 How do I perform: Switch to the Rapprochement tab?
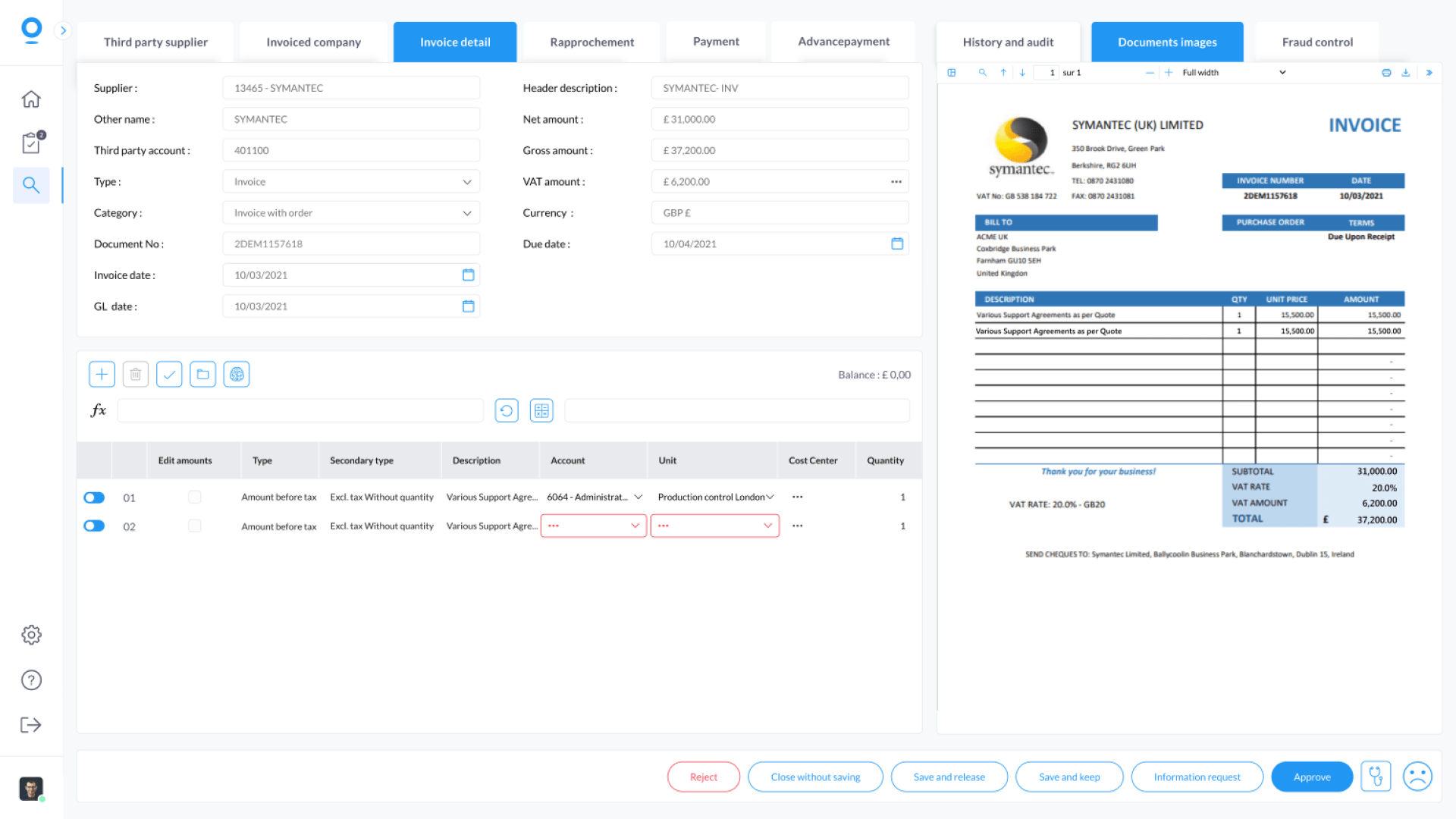(x=591, y=42)
